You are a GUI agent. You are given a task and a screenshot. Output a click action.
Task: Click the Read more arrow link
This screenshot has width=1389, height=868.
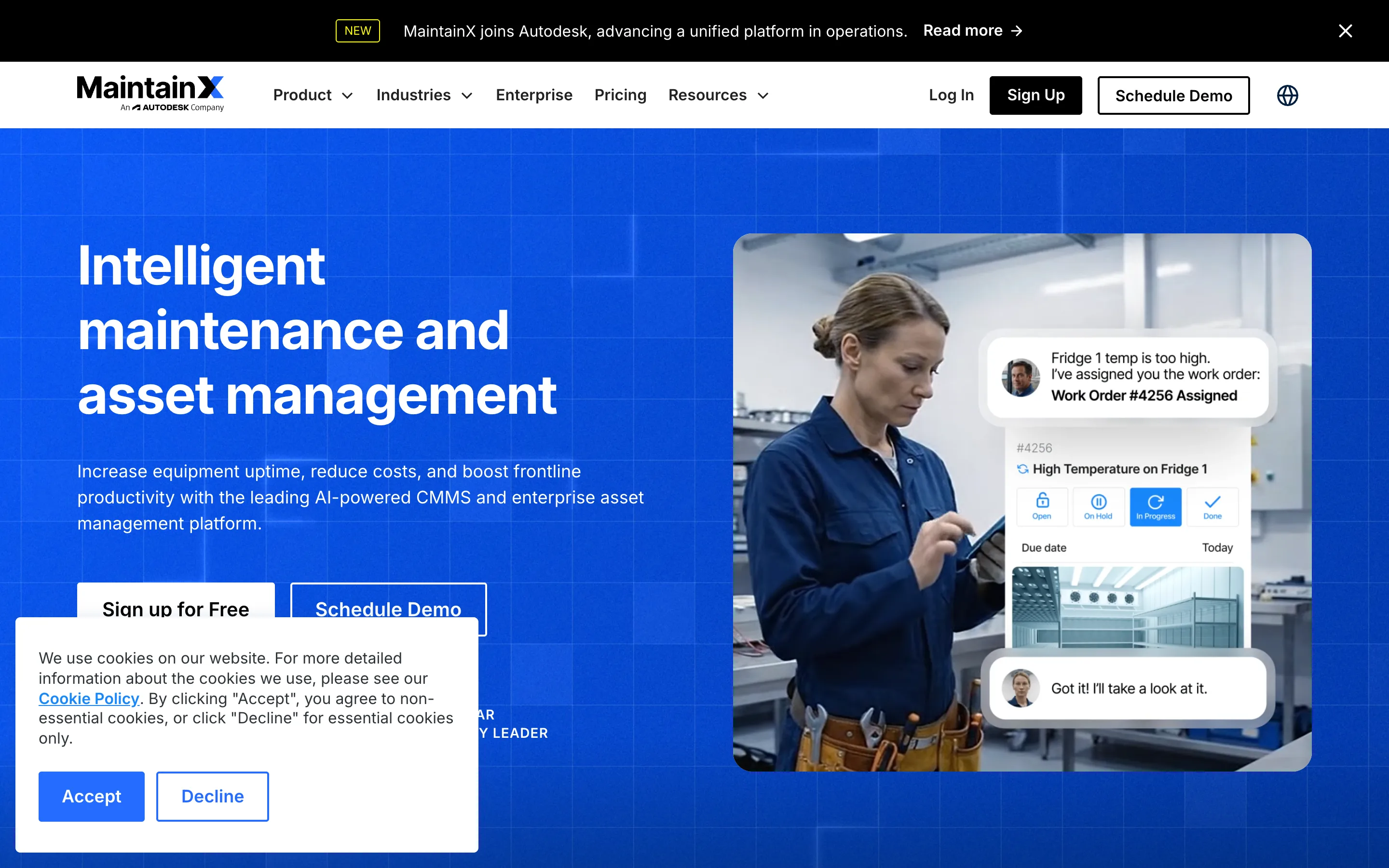pyautogui.click(x=973, y=31)
